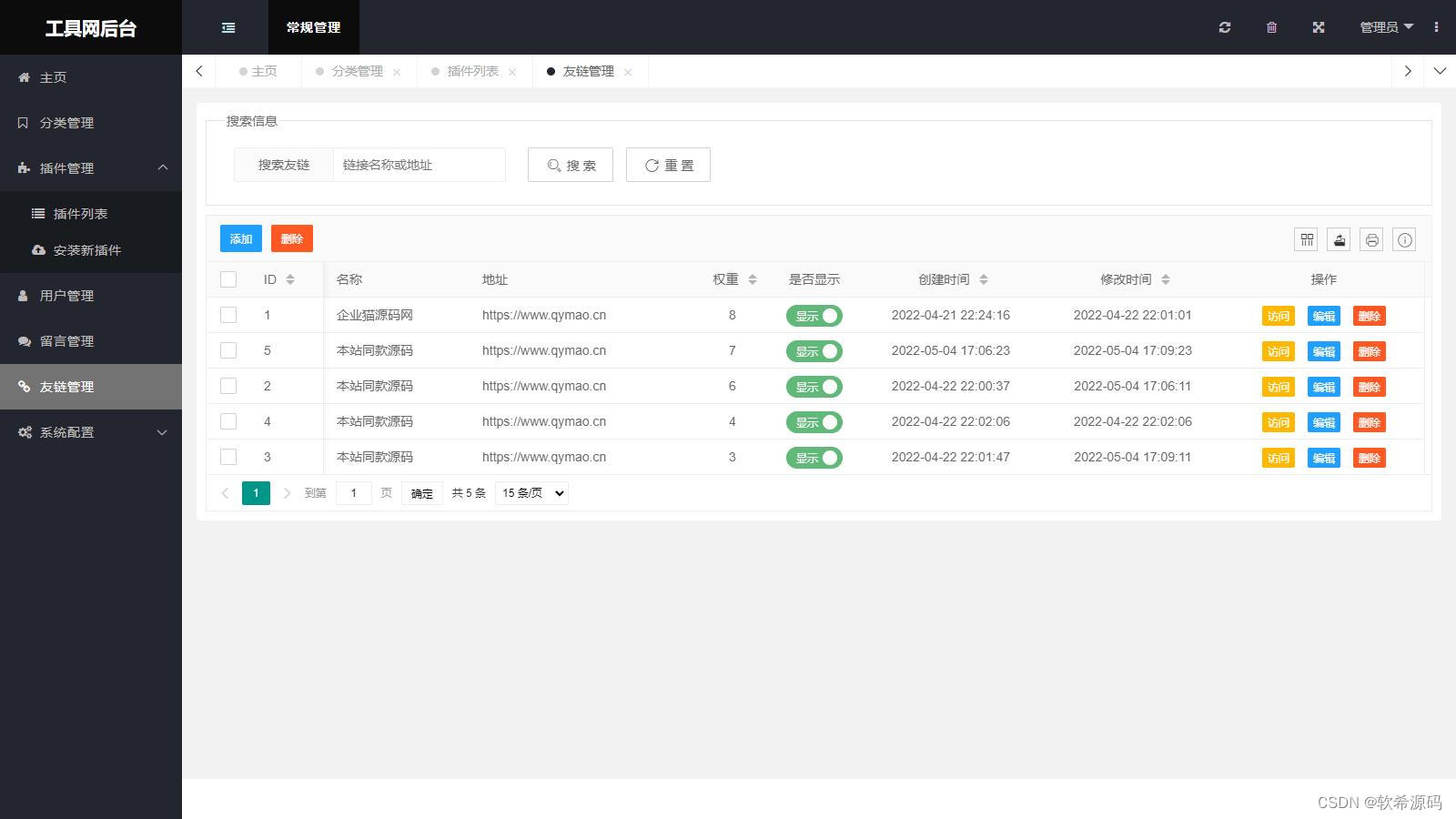
Task: Click 编辑 for the ID 5 row
Action: click(x=1324, y=351)
